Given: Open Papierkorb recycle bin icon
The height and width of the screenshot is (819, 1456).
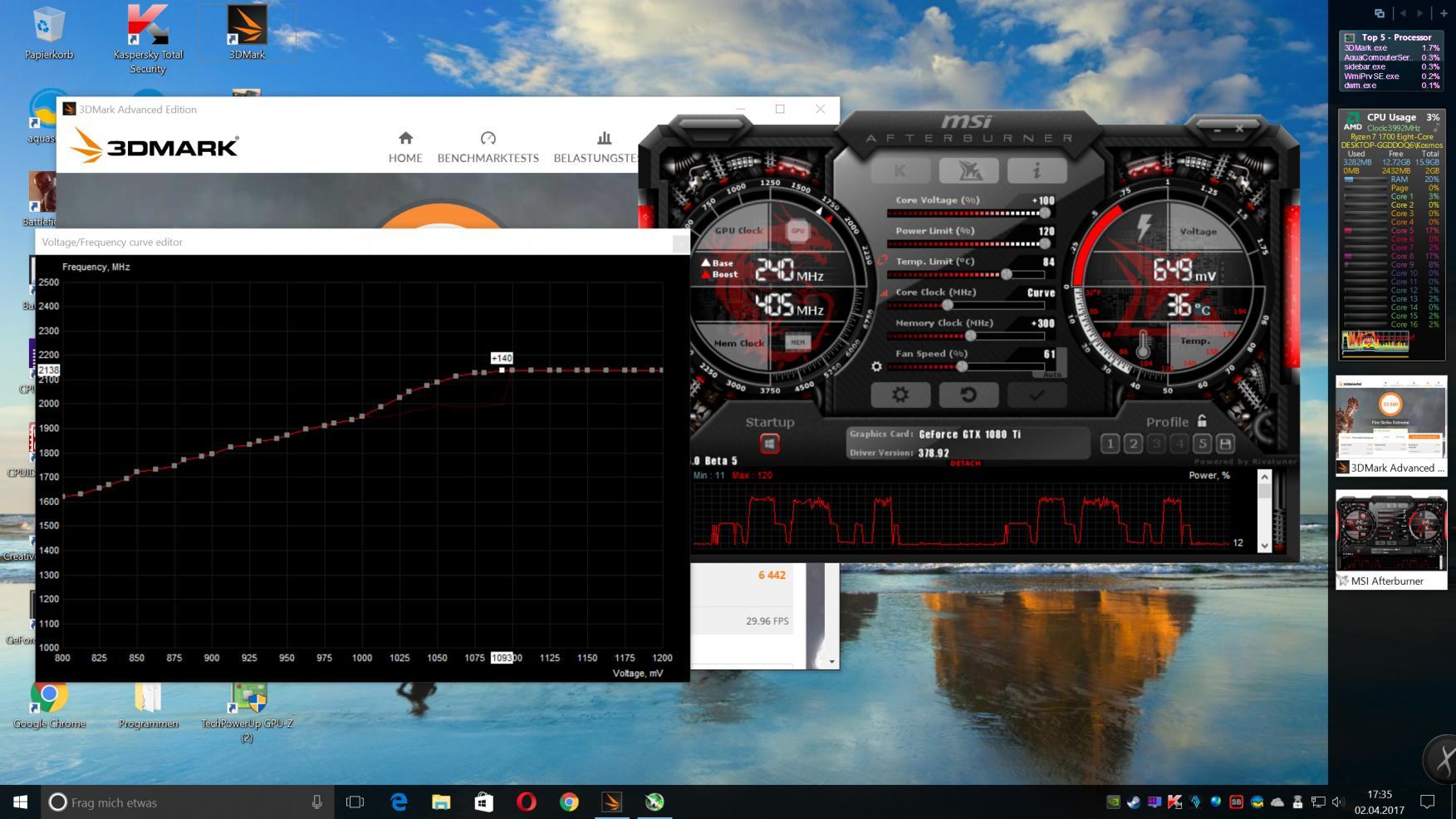Looking at the screenshot, I should 49,32.
